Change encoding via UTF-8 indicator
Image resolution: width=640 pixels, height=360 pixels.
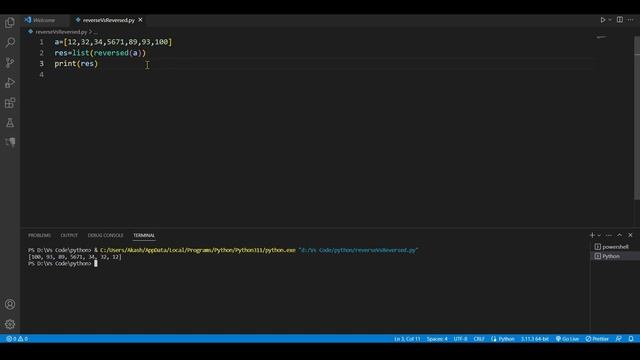pos(460,339)
